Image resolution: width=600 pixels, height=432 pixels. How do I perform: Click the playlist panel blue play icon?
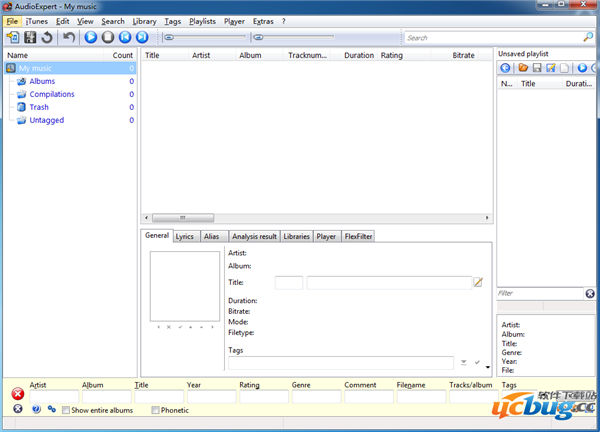pyautogui.click(x=582, y=68)
